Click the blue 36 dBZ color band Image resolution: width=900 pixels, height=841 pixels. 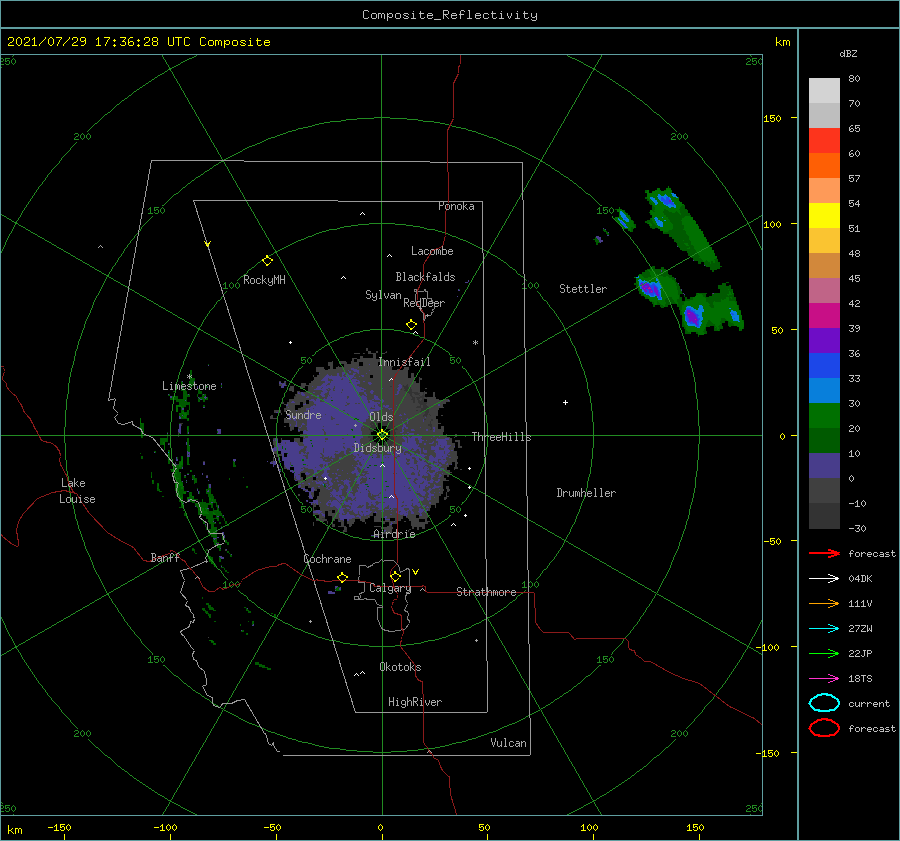(824, 366)
